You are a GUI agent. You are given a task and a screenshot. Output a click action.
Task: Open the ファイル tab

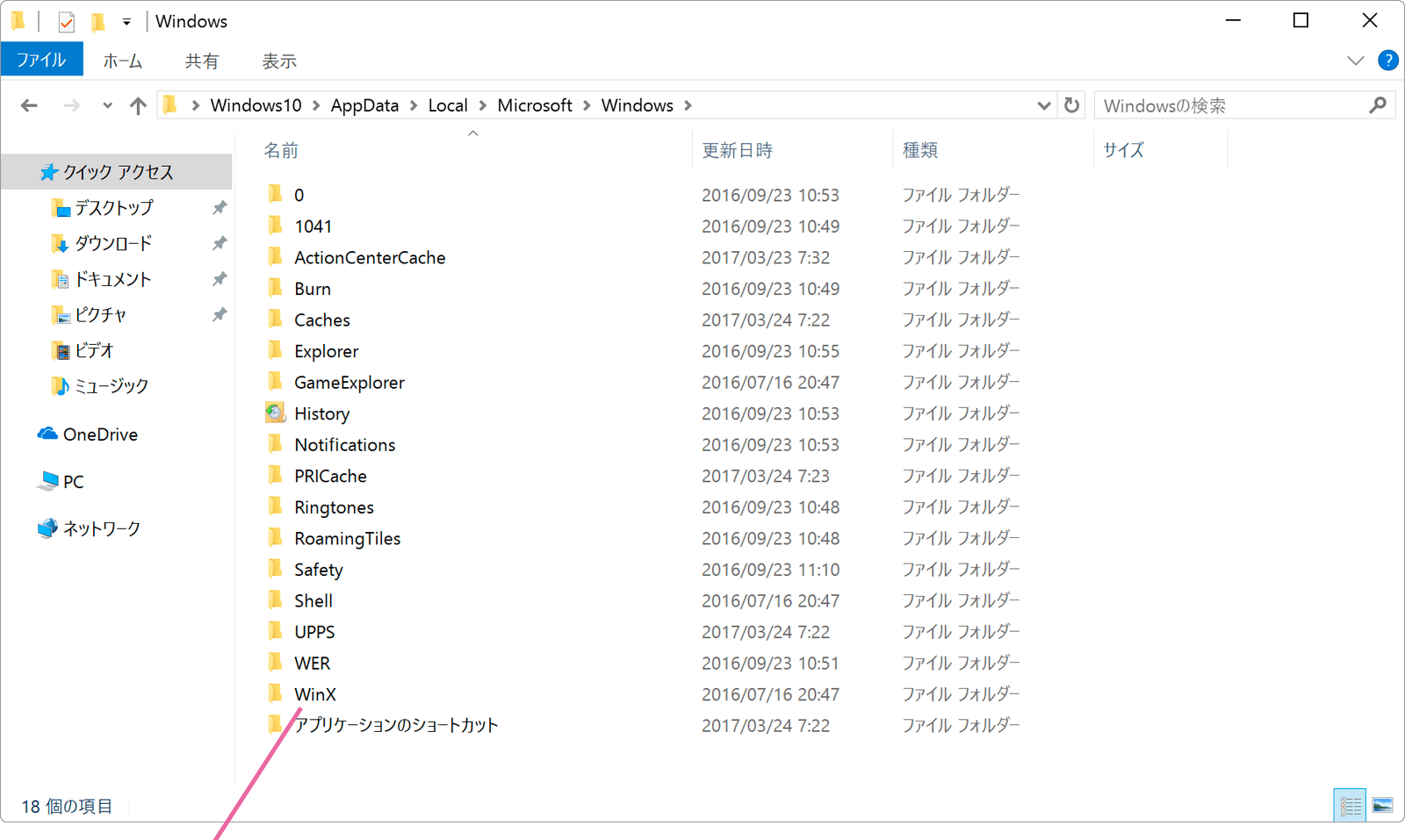click(42, 60)
